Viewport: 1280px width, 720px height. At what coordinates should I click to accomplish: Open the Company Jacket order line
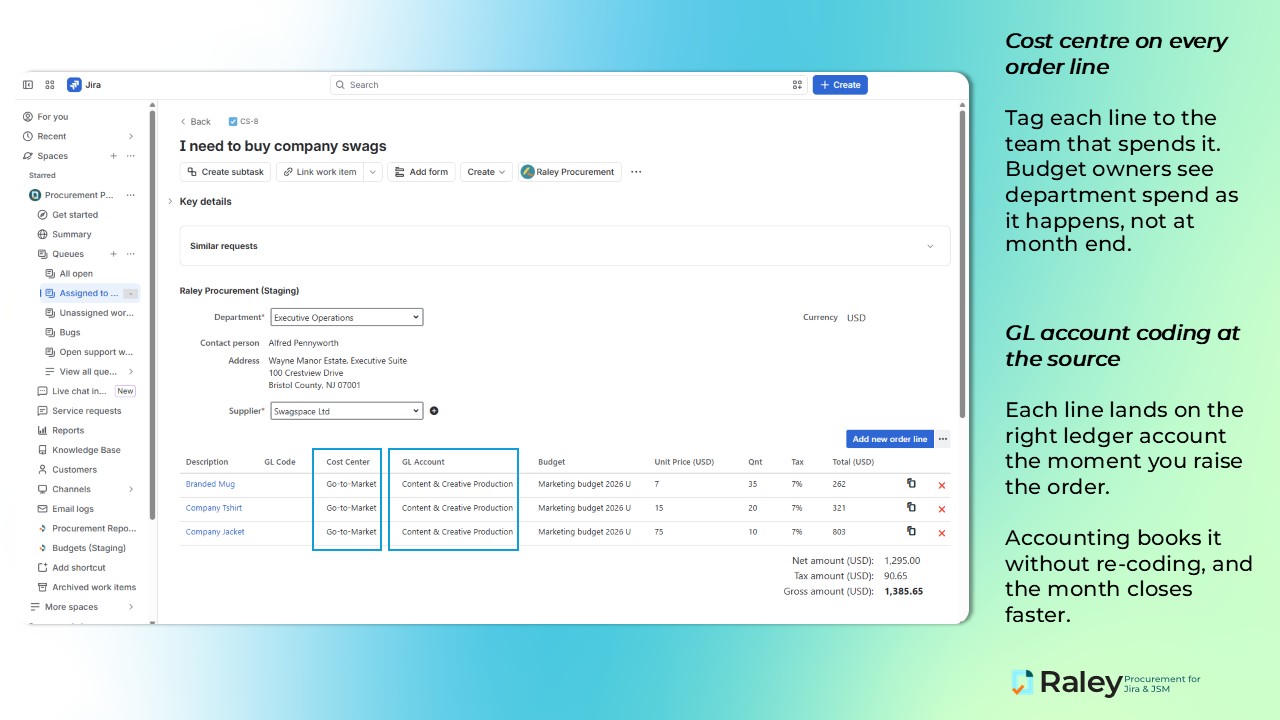(215, 532)
